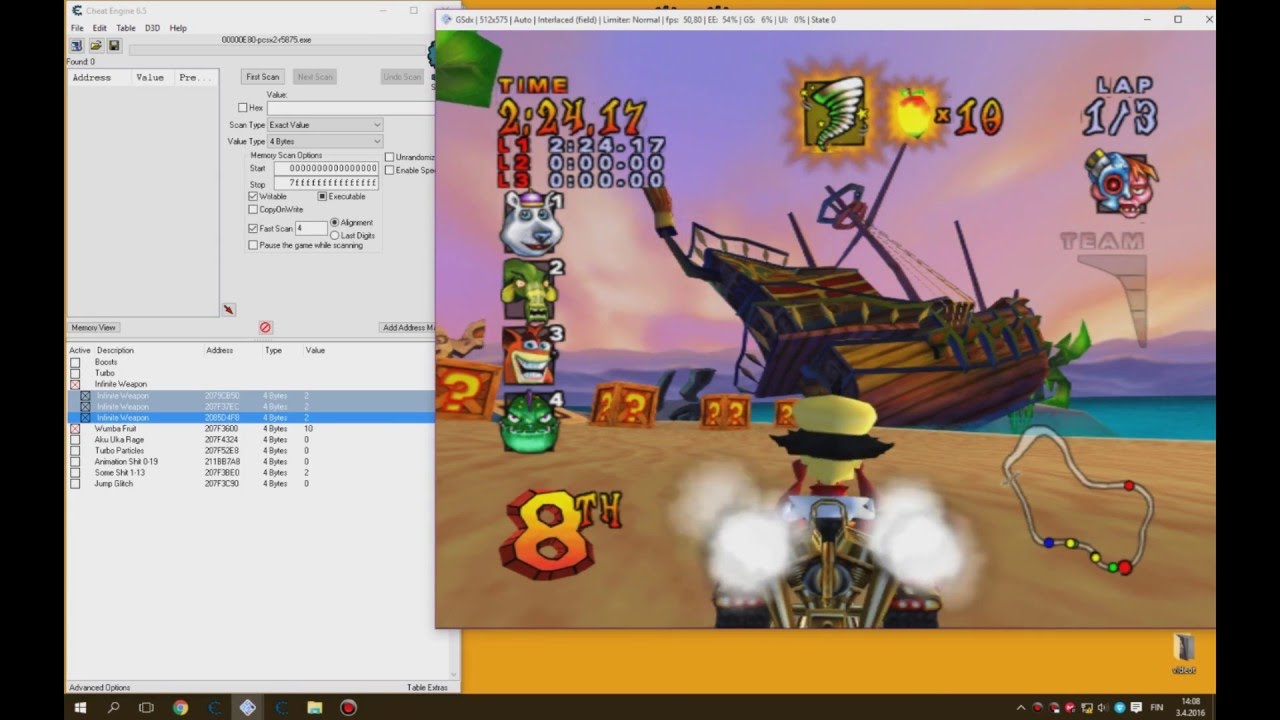Show hidden system tray icons arrow
The height and width of the screenshot is (720, 1280).
1021,708
